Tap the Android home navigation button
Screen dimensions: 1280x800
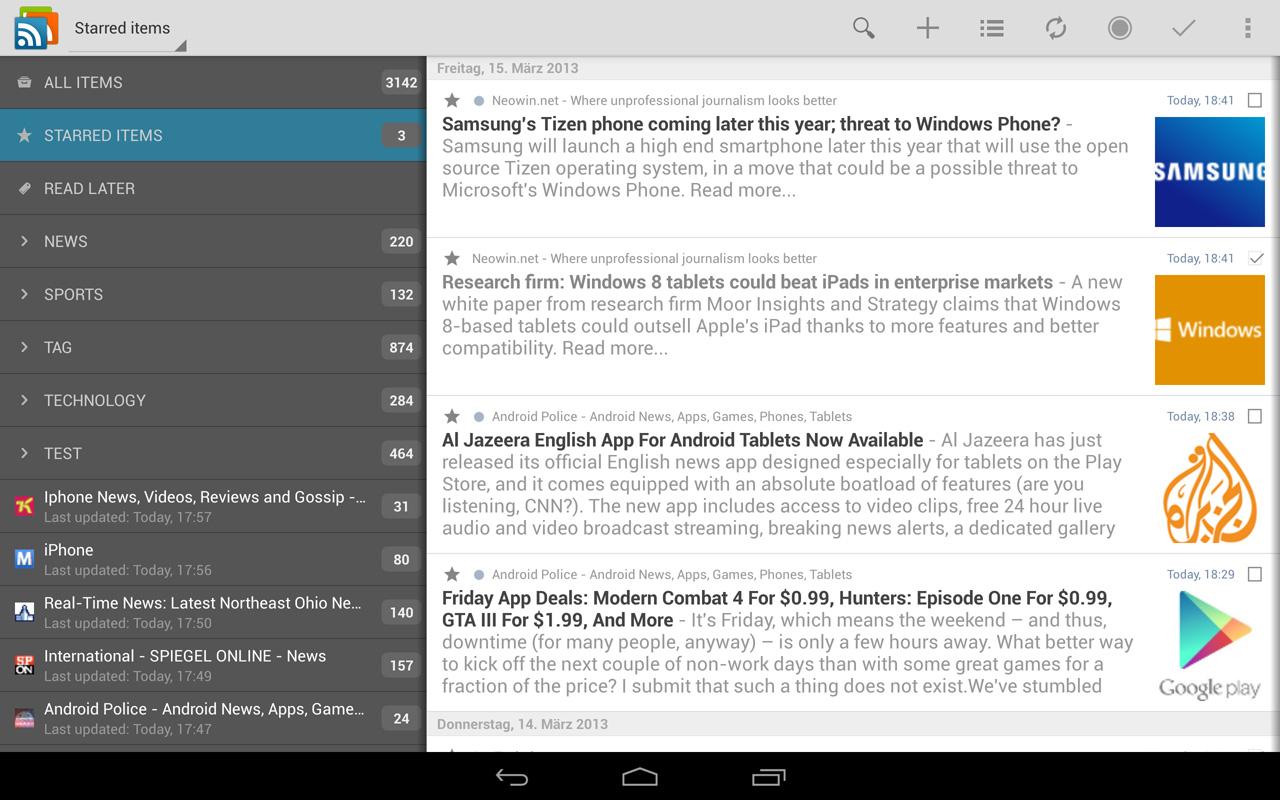(639, 776)
